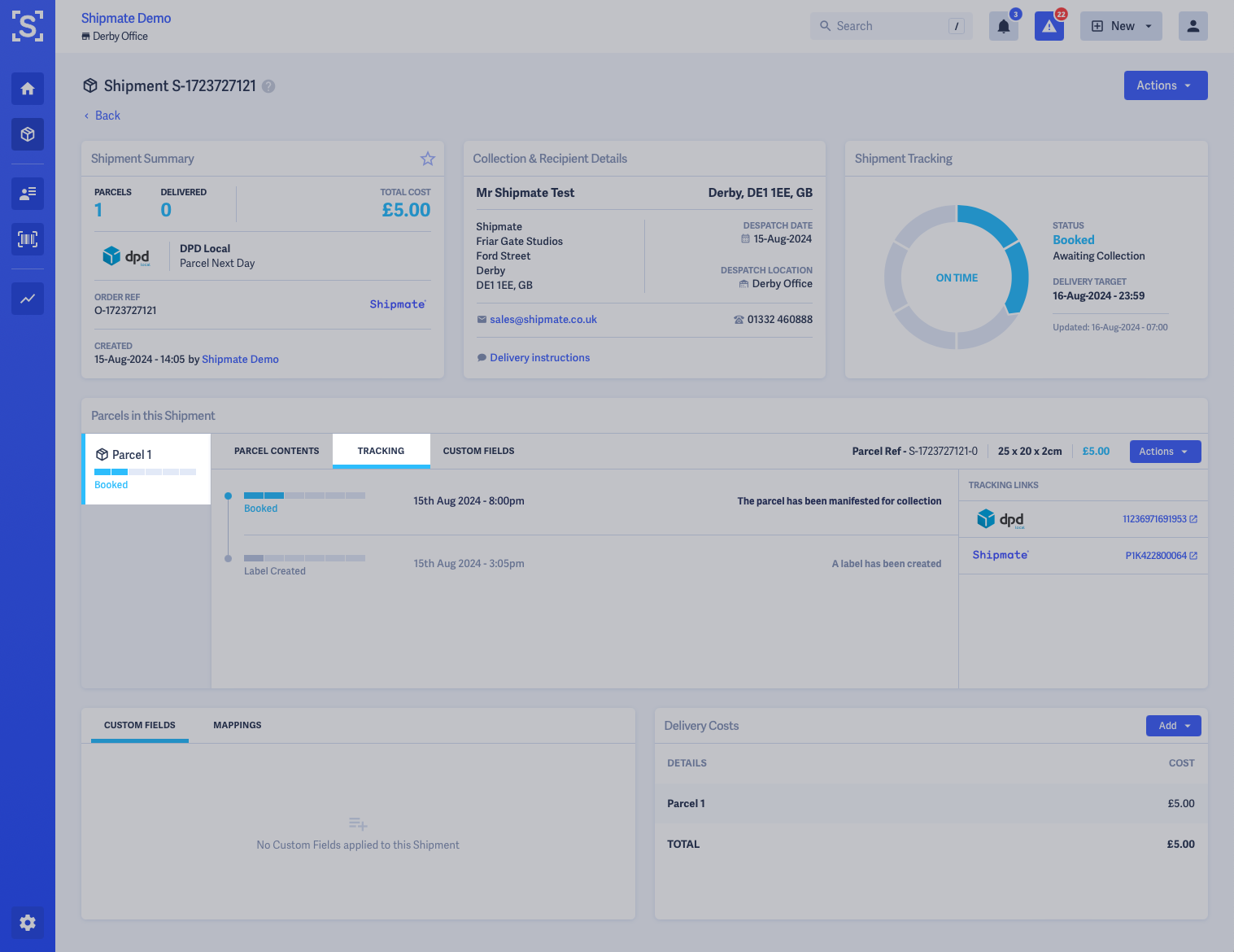The image size is (1234, 952).
Task: Expand the New dropdown in header
Action: 1121,26
